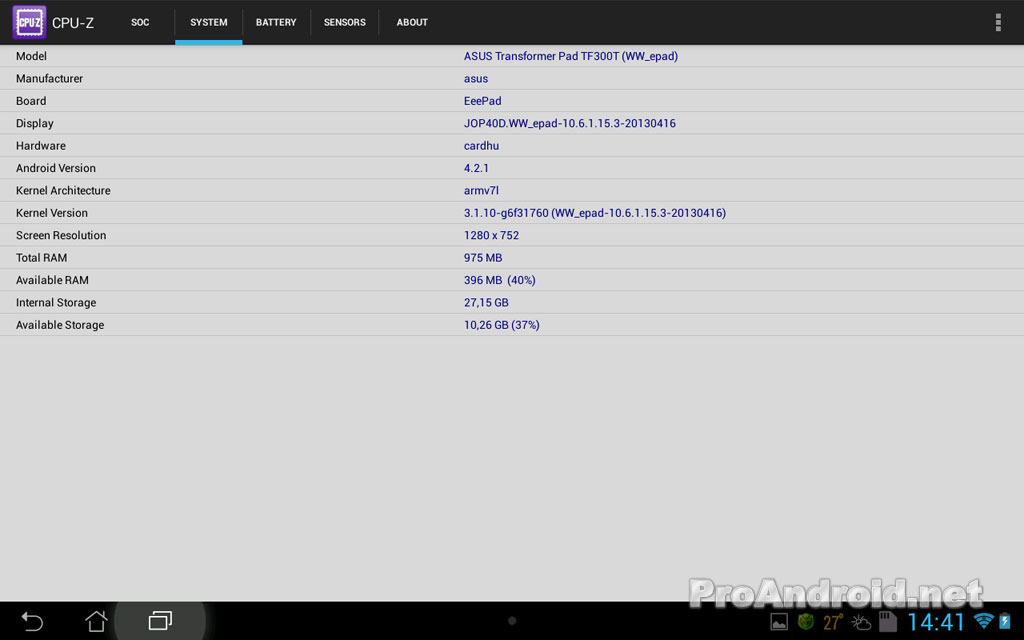Image resolution: width=1024 pixels, height=640 pixels.
Task: Tap the battery charging indicator
Action: pos(1004,621)
